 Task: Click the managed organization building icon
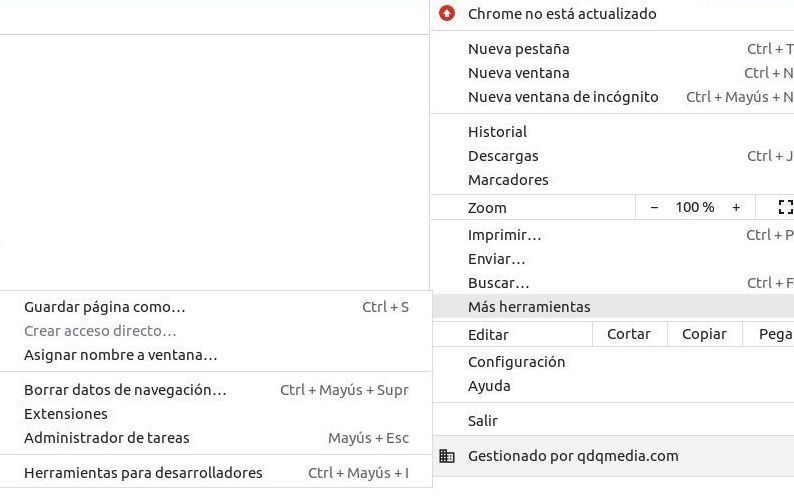point(447,456)
